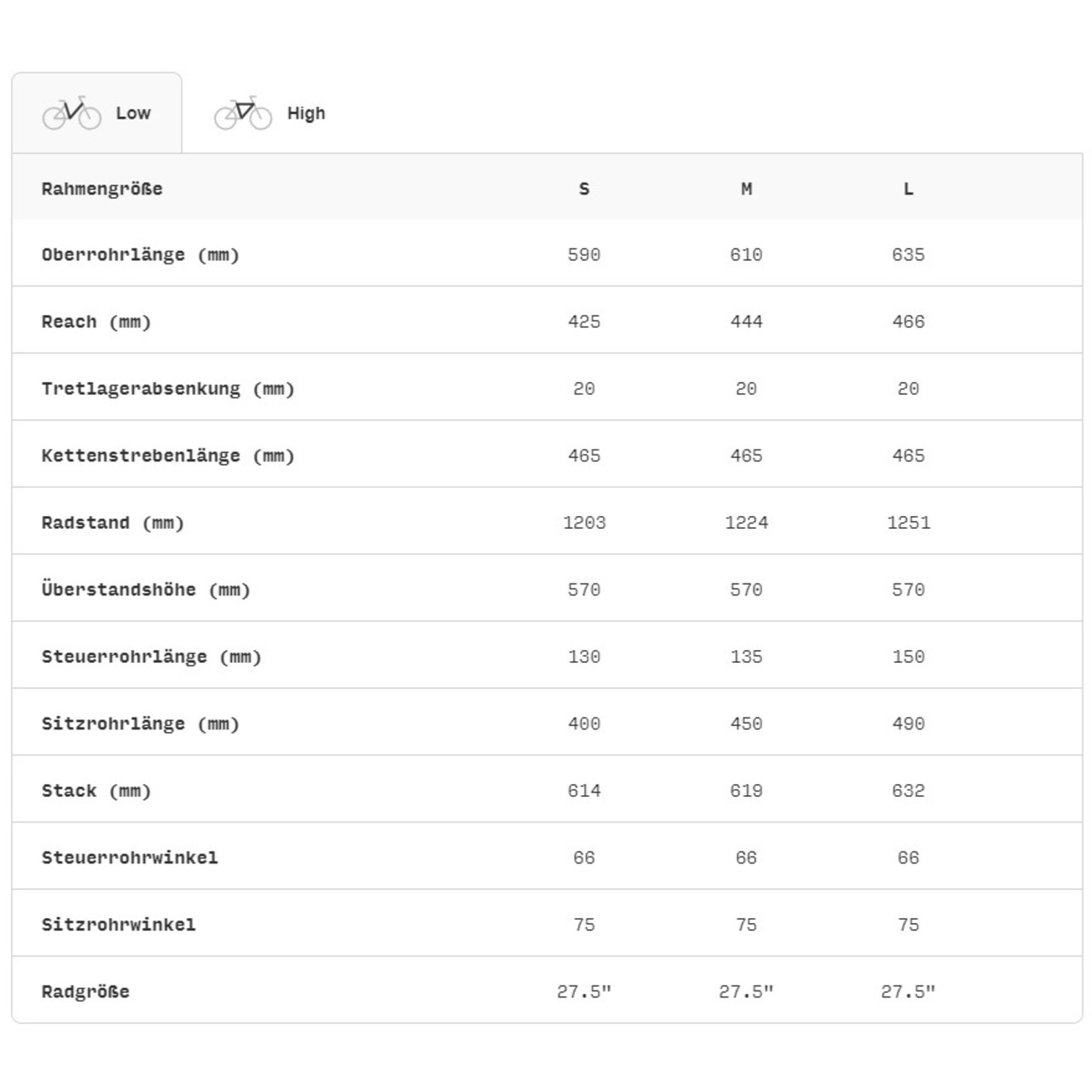The image size is (1092, 1092).
Task: Click the Reach (mm) row label
Action: (x=96, y=322)
